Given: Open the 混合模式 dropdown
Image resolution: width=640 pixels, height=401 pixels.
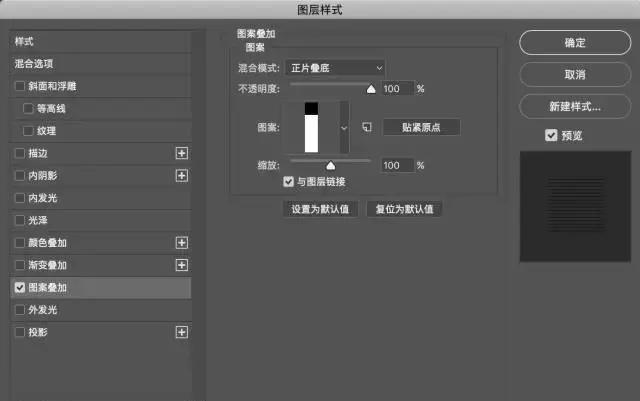Looking at the screenshot, I should (336, 68).
